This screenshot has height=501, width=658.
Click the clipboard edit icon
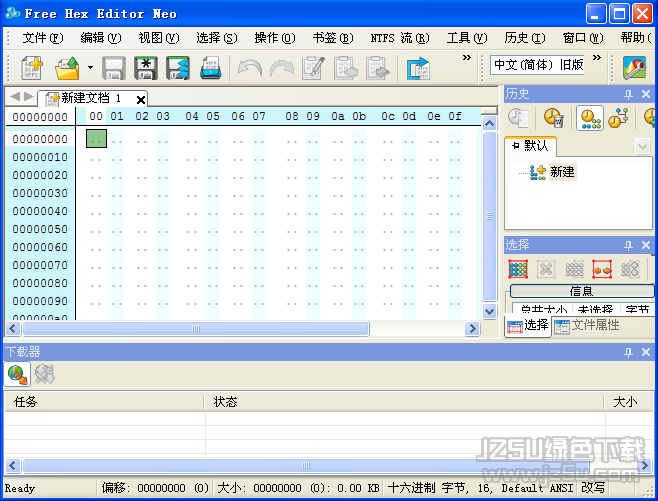coord(313,68)
